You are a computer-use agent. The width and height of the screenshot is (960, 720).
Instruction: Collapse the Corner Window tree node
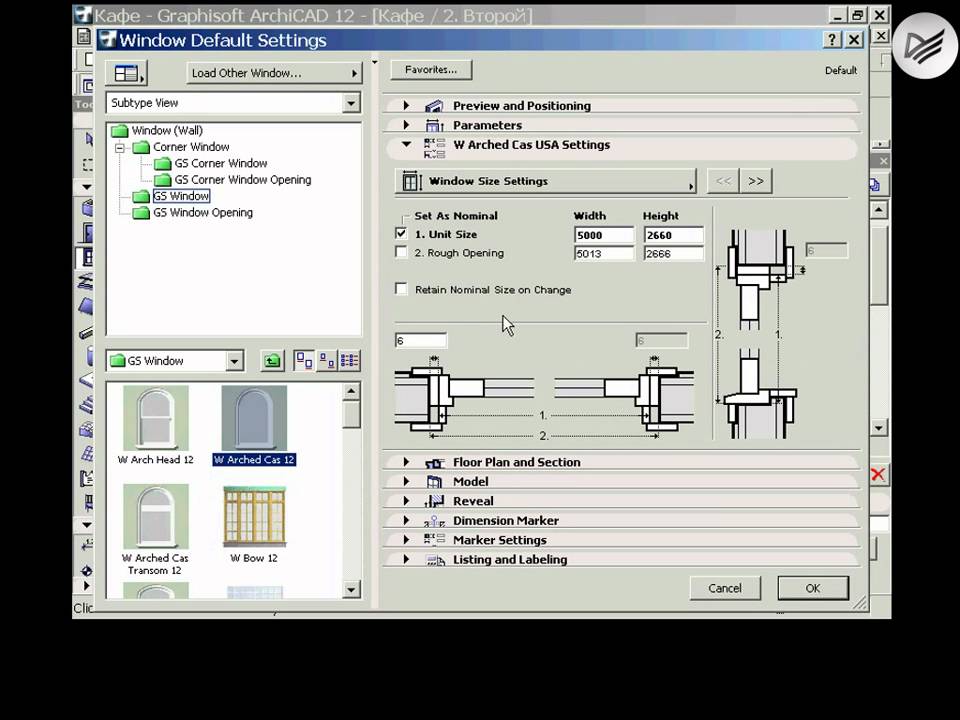coord(120,148)
